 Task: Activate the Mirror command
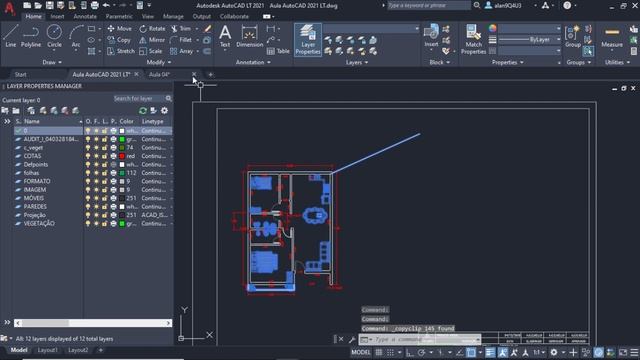click(x=152, y=40)
